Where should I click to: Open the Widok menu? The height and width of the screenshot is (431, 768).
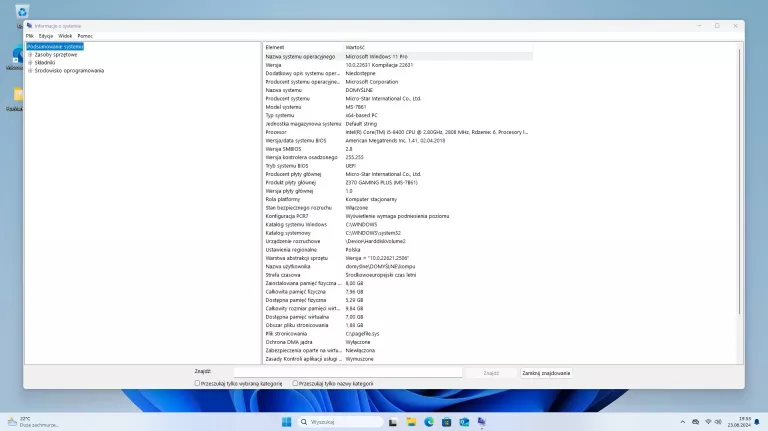[65, 36]
